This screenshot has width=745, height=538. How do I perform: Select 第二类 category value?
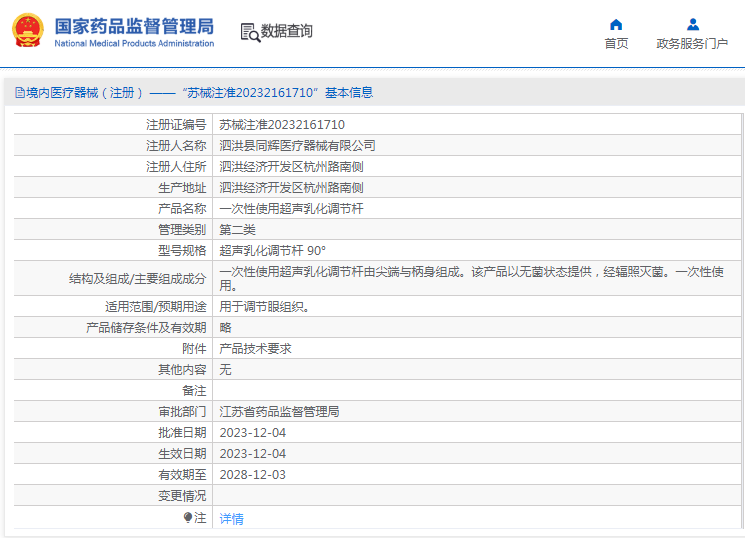(237, 230)
